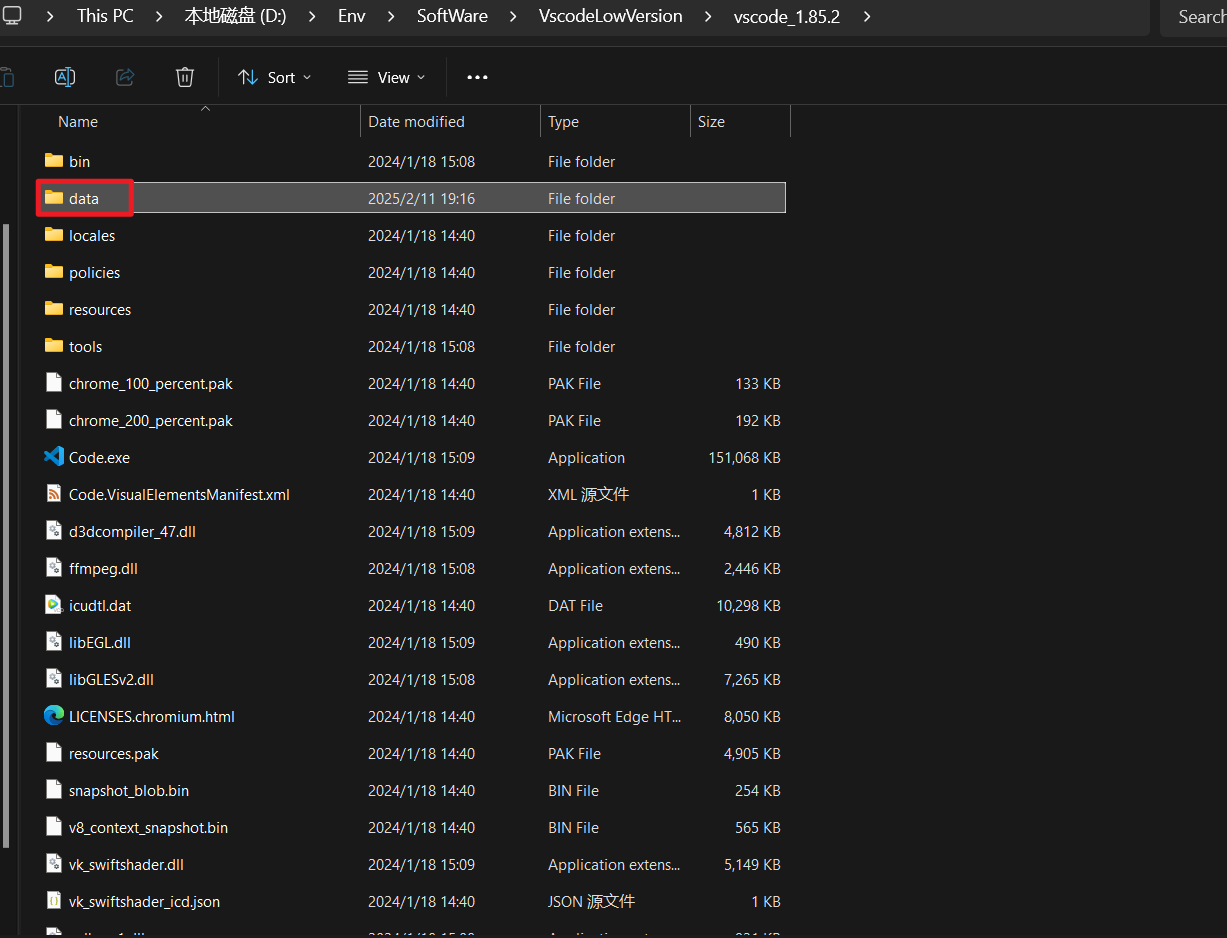Expand the chevron after vscode_1.85.2 breadcrumb

click(x=866, y=16)
